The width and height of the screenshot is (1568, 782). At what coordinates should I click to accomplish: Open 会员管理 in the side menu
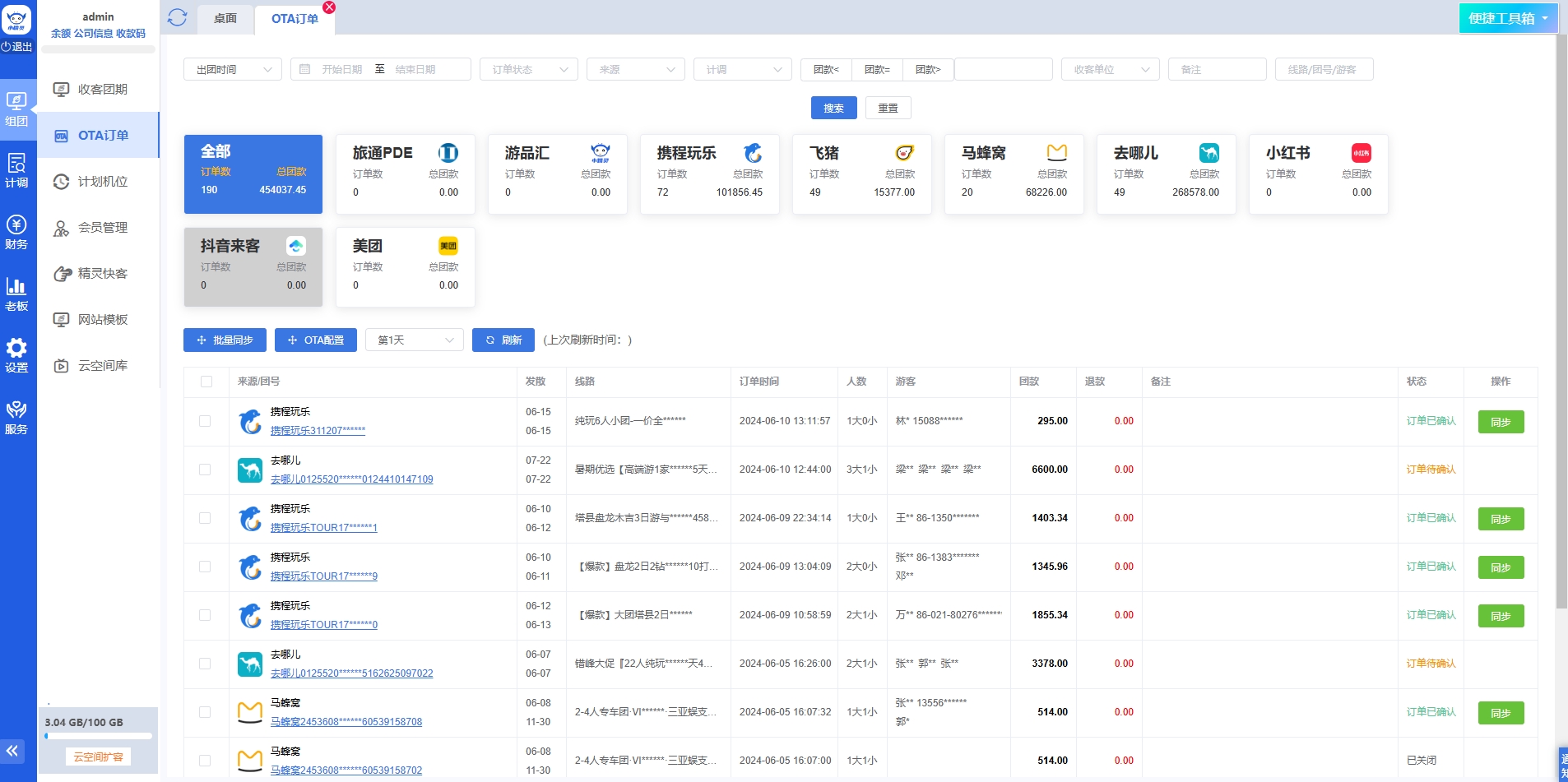[99, 227]
